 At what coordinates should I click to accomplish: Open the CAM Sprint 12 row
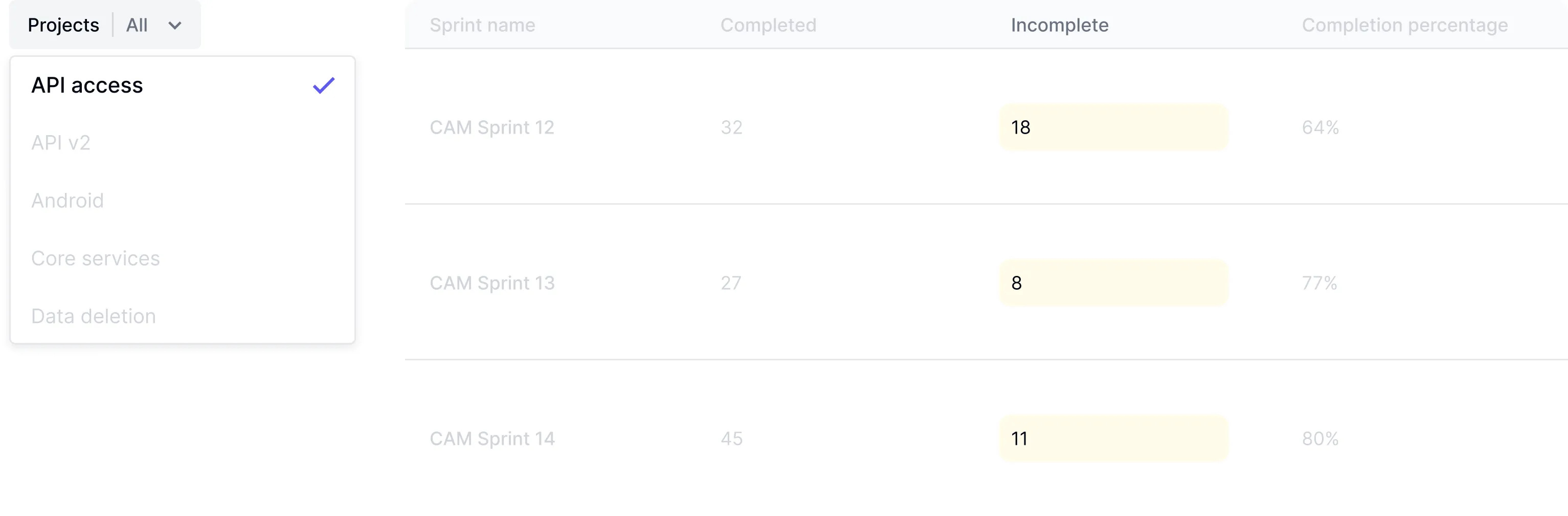point(492,127)
